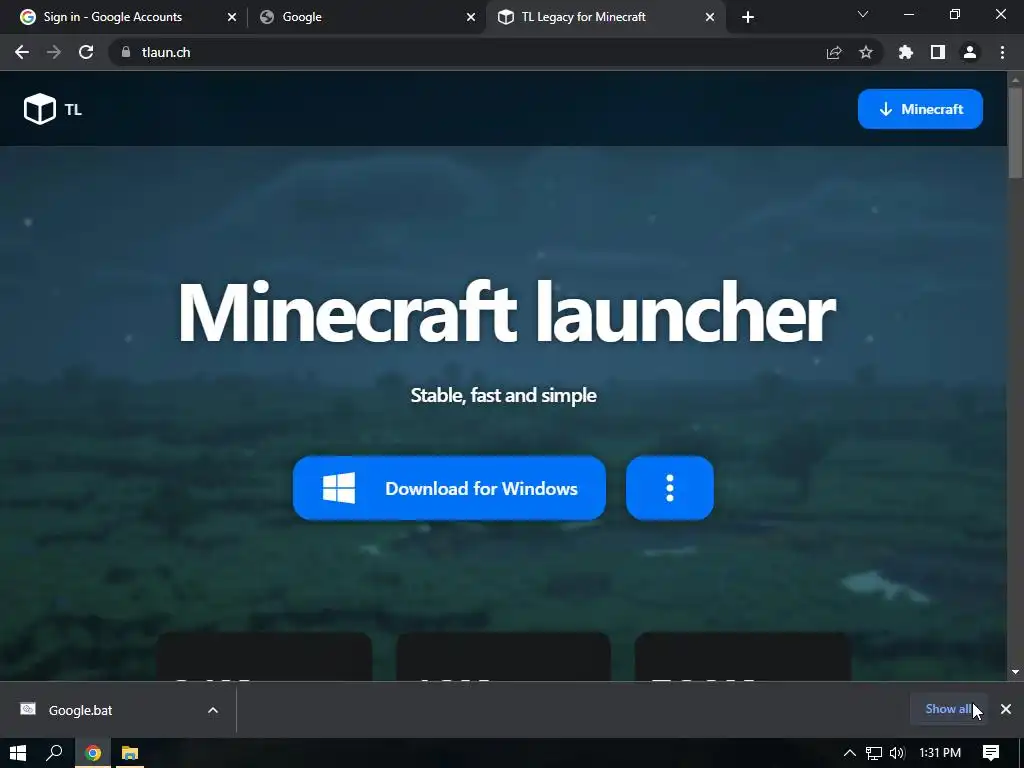Bookmark this page with the star icon
Viewport: 1024px width, 768px height.
tap(866, 52)
